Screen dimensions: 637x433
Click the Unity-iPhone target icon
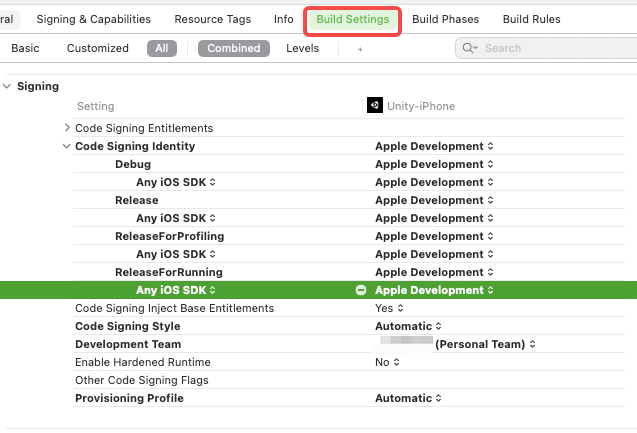tap(375, 105)
